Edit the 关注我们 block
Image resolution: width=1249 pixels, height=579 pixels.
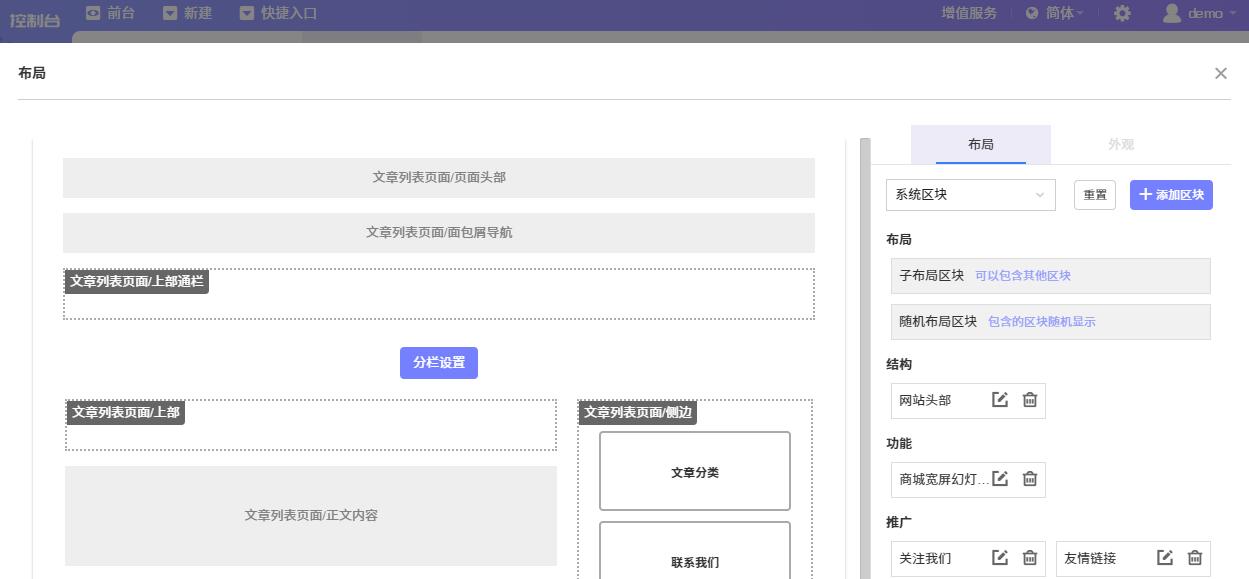1000,558
